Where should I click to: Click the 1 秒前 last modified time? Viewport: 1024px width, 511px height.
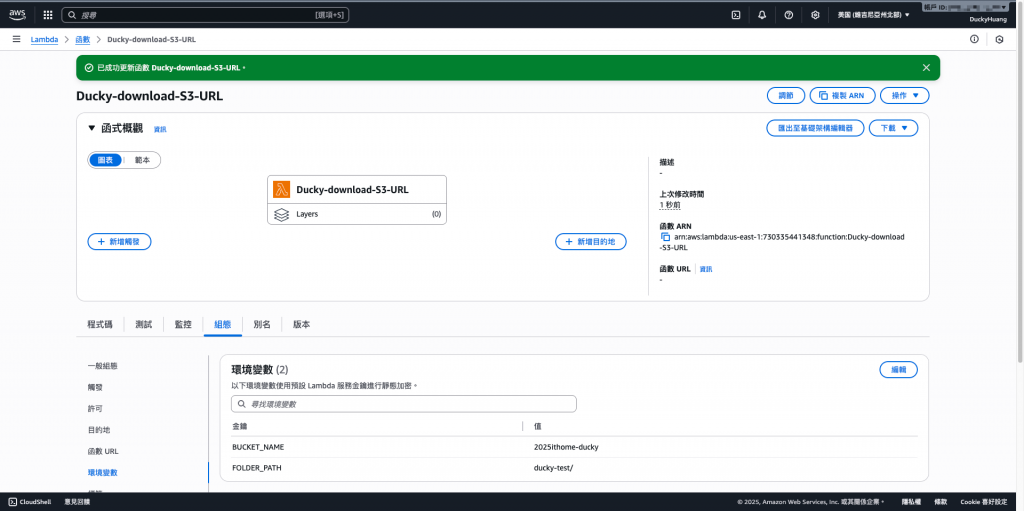[x=671, y=205]
